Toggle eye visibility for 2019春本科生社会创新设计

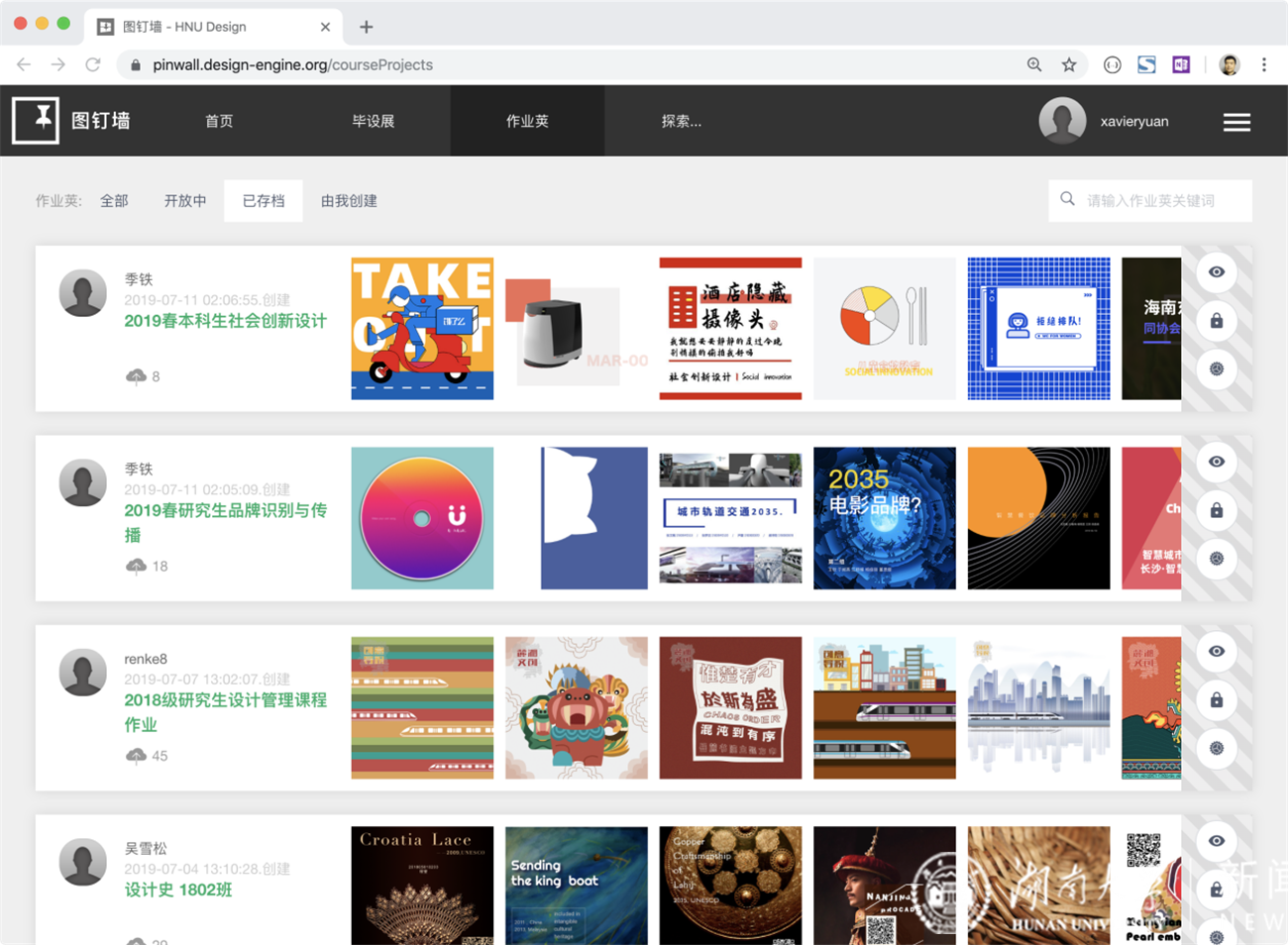(1217, 272)
